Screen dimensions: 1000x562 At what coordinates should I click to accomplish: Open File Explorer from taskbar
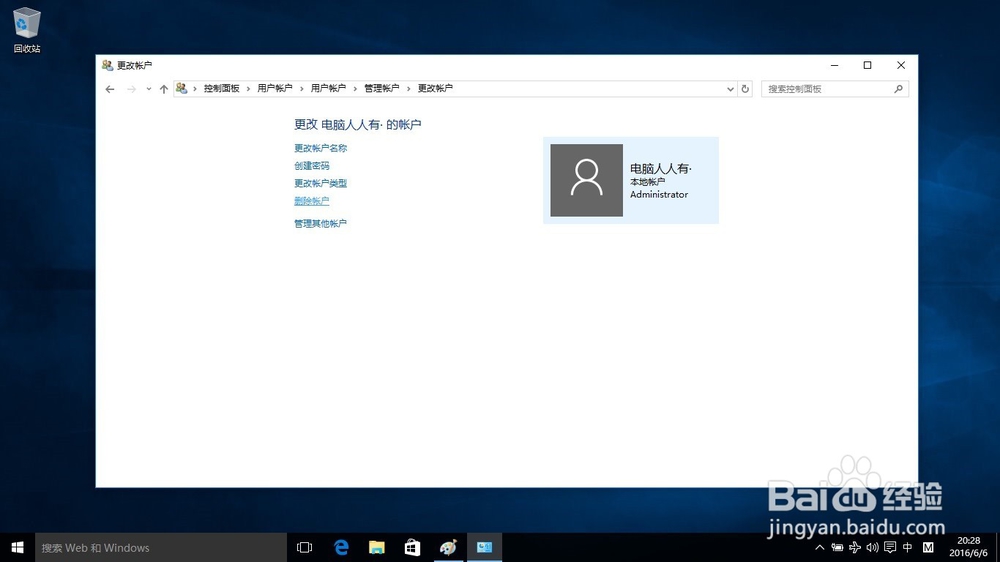[x=377, y=547]
